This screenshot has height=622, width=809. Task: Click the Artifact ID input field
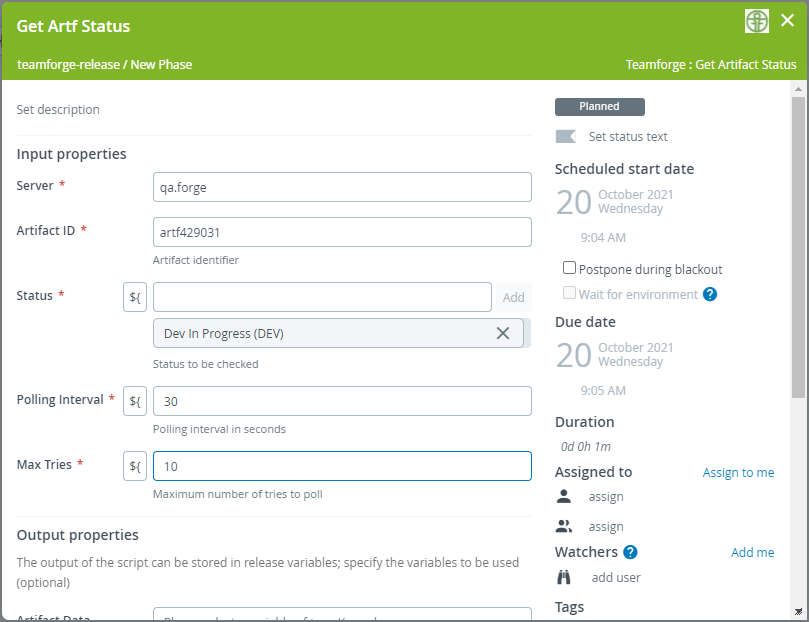pyautogui.click(x=342, y=232)
